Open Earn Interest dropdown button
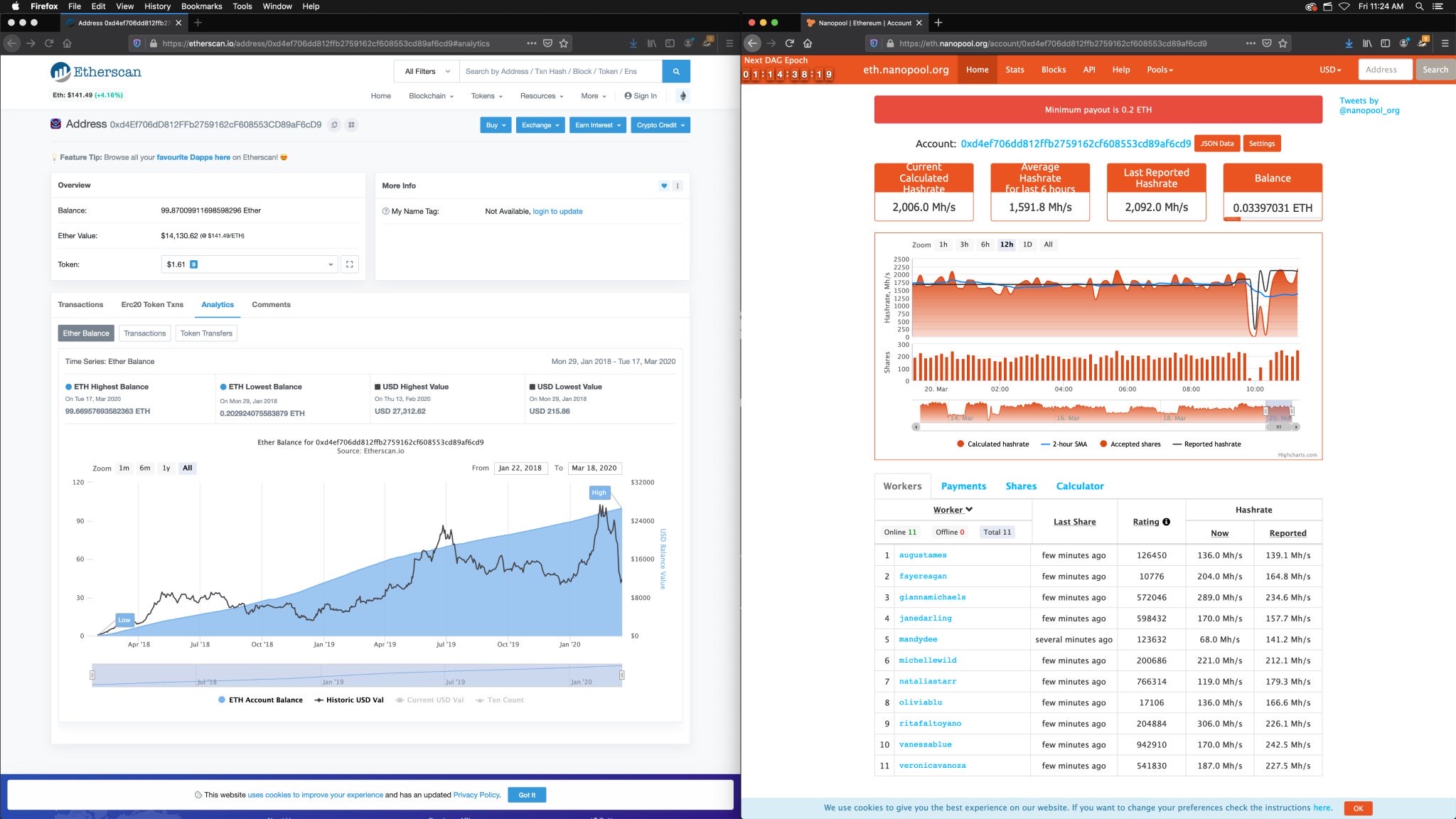Viewport: 1456px width, 819px height. [x=597, y=125]
